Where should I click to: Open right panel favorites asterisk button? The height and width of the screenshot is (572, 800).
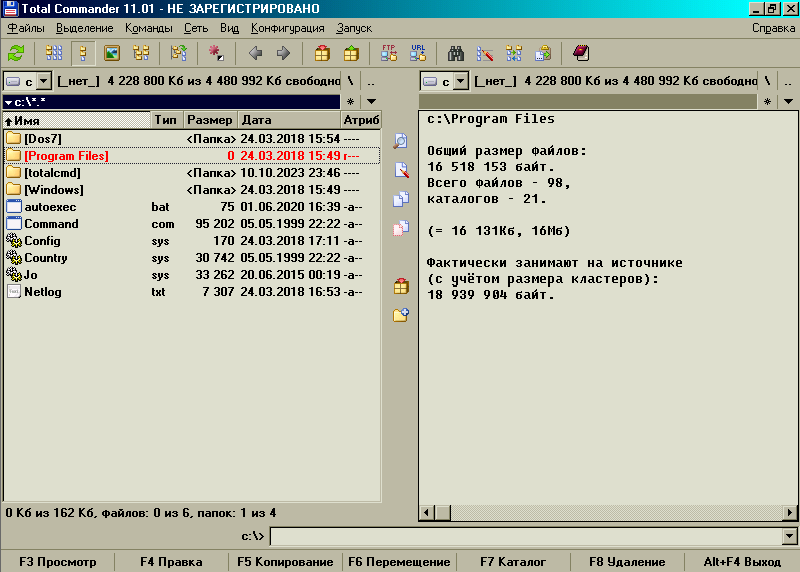click(x=767, y=102)
